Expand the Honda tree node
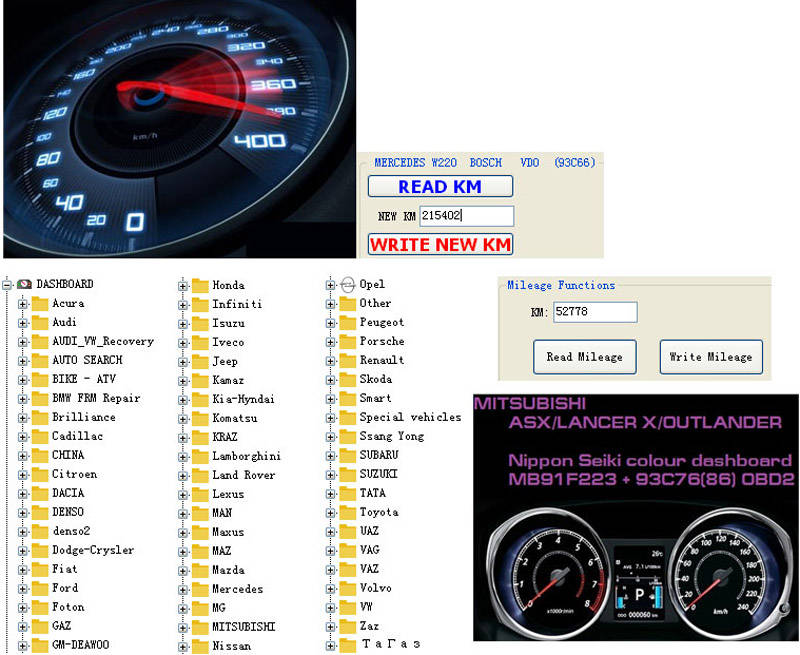This screenshot has width=800, height=655. coord(183,285)
